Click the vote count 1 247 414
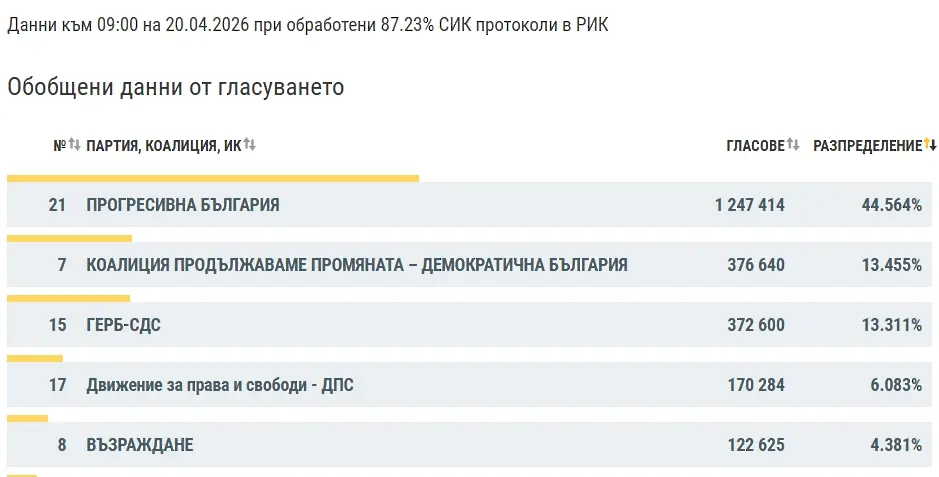939x477 pixels. pyautogui.click(x=749, y=205)
